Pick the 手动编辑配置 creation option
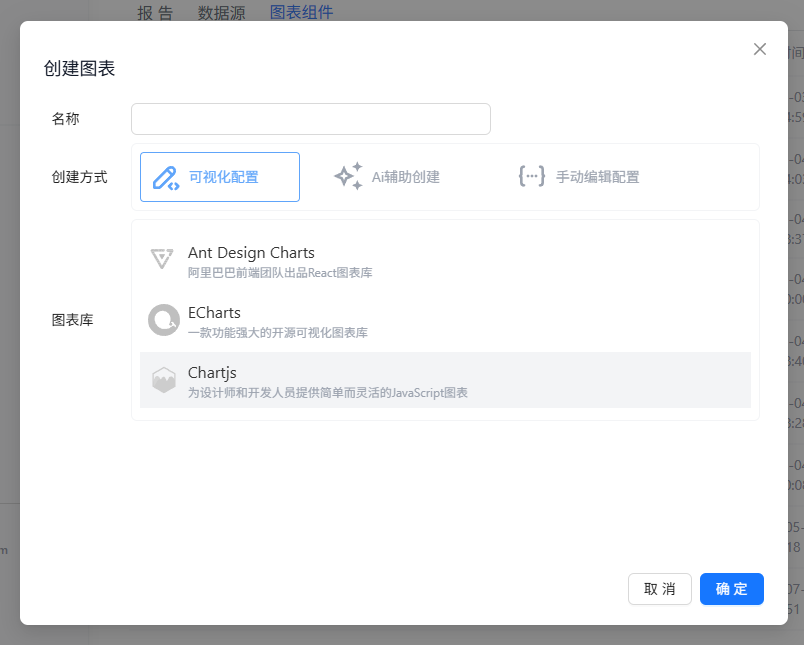This screenshot has width=804, height=645. coord(579,177)
